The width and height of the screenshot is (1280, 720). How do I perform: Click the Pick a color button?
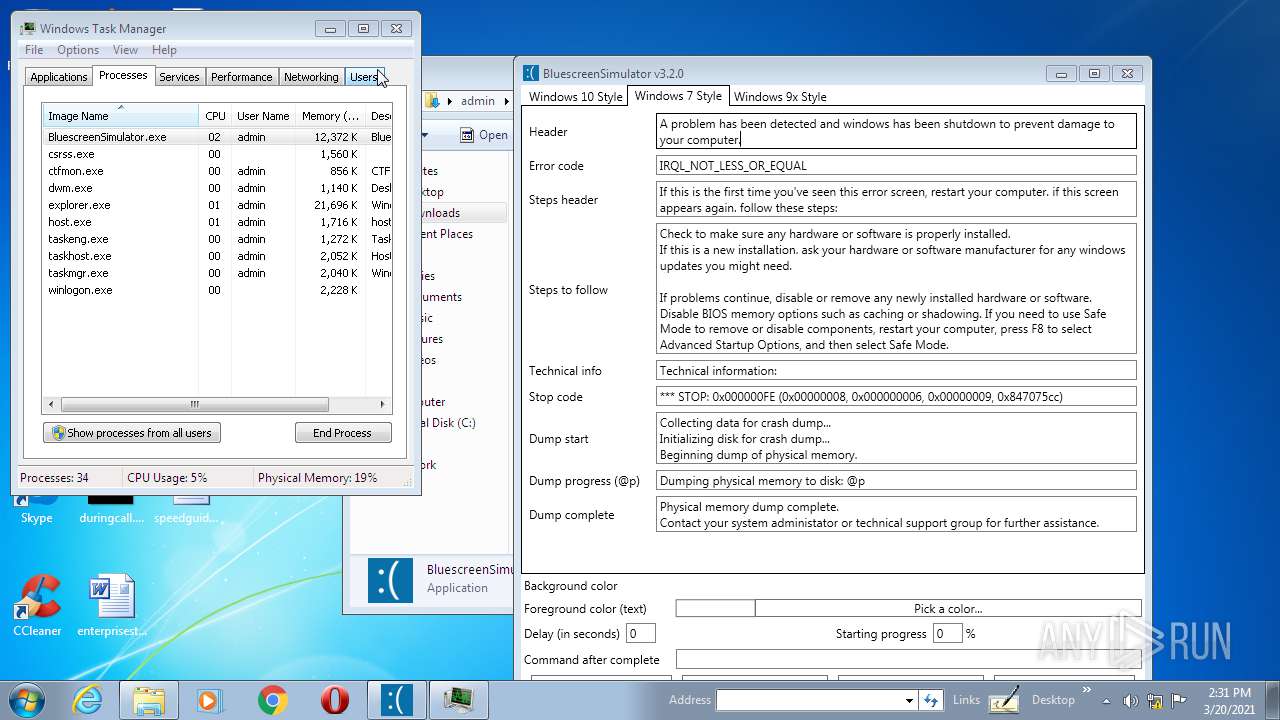tap(948, 608)
